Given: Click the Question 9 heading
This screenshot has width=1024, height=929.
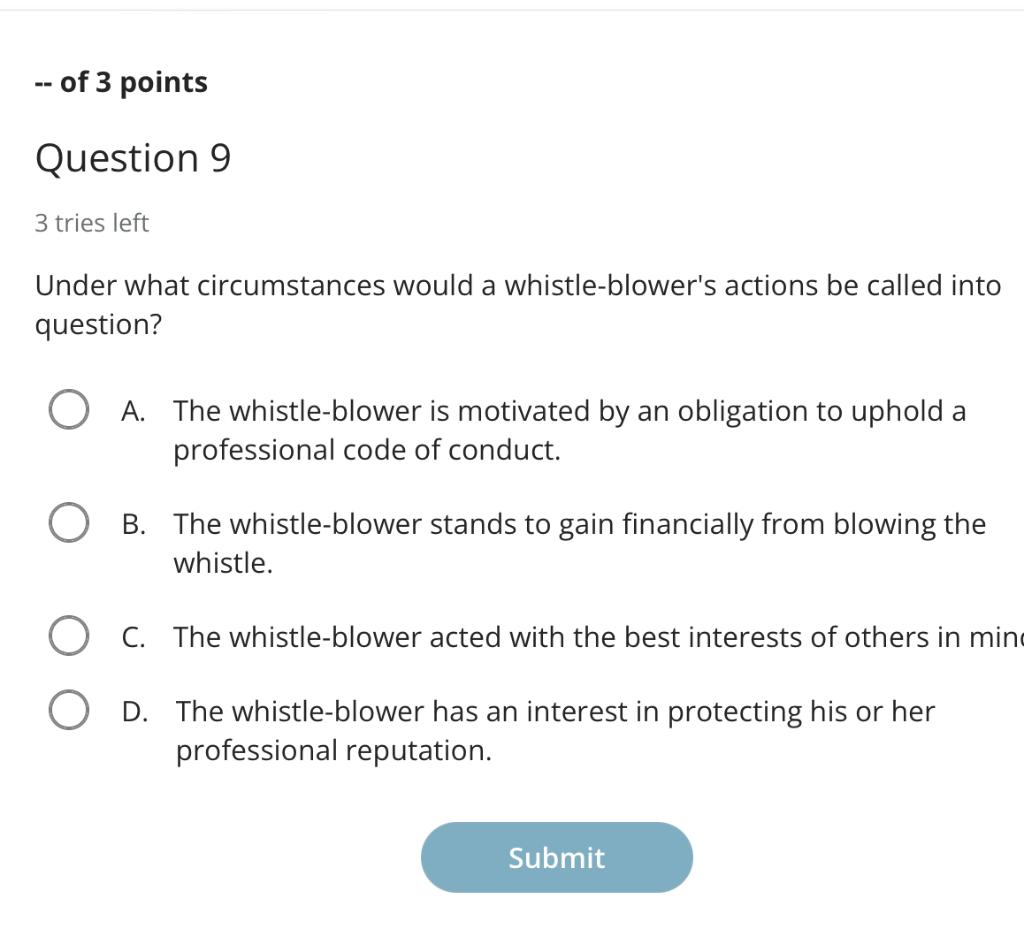Looking at the screenshot, I should [133, 158].
